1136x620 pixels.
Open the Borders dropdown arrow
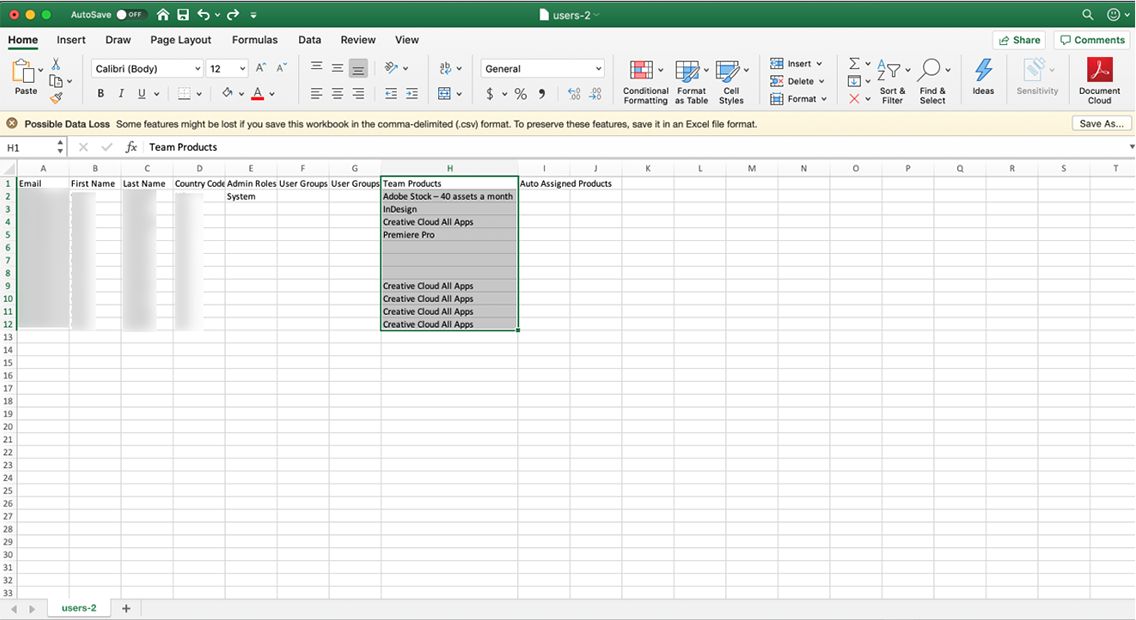199,93
